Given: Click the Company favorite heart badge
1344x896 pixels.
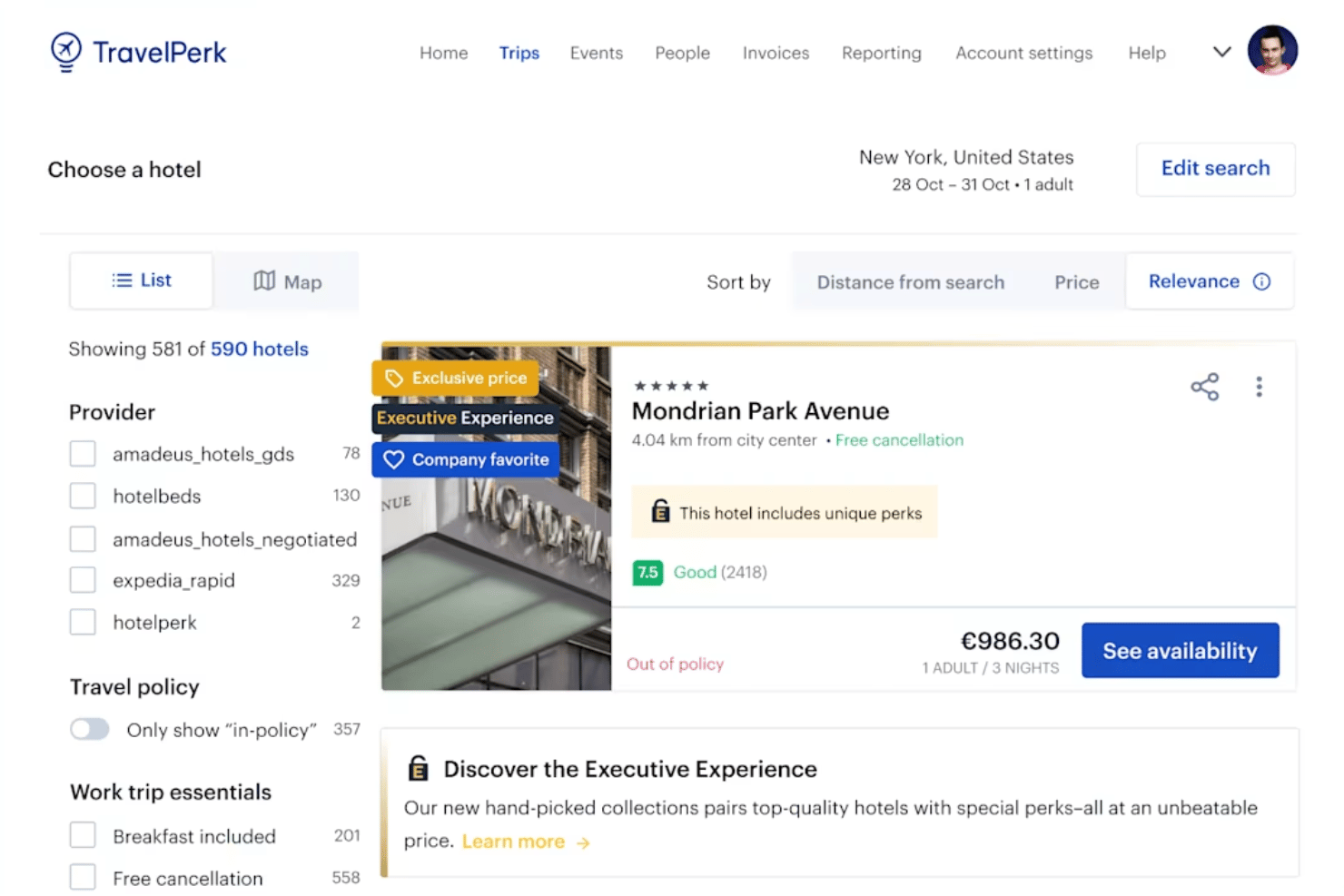Looking at the screenshot, I should (x=465, y=459).
